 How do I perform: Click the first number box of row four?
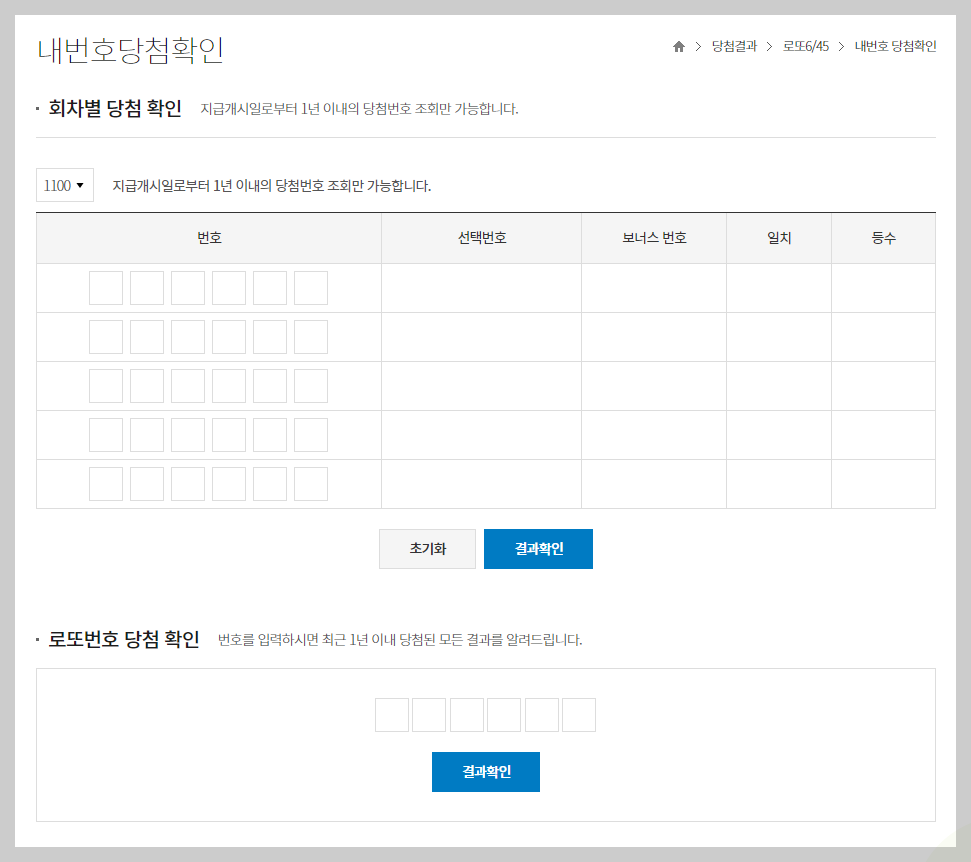[x=105, y=434]
